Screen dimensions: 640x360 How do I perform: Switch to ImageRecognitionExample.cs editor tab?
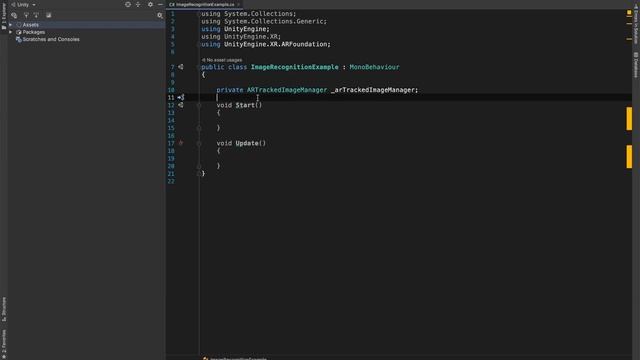202,4
